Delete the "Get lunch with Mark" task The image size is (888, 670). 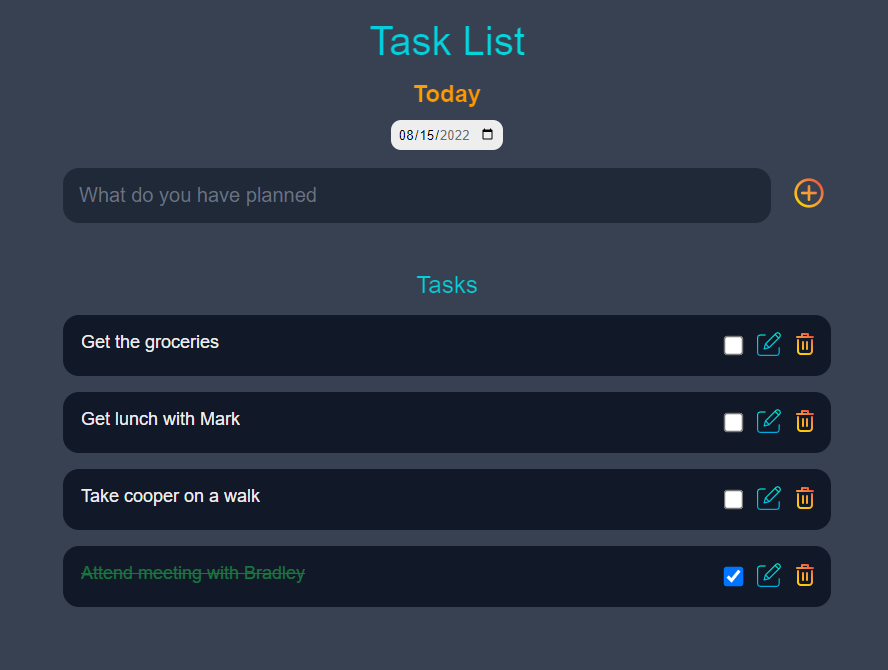click(805, 421)
